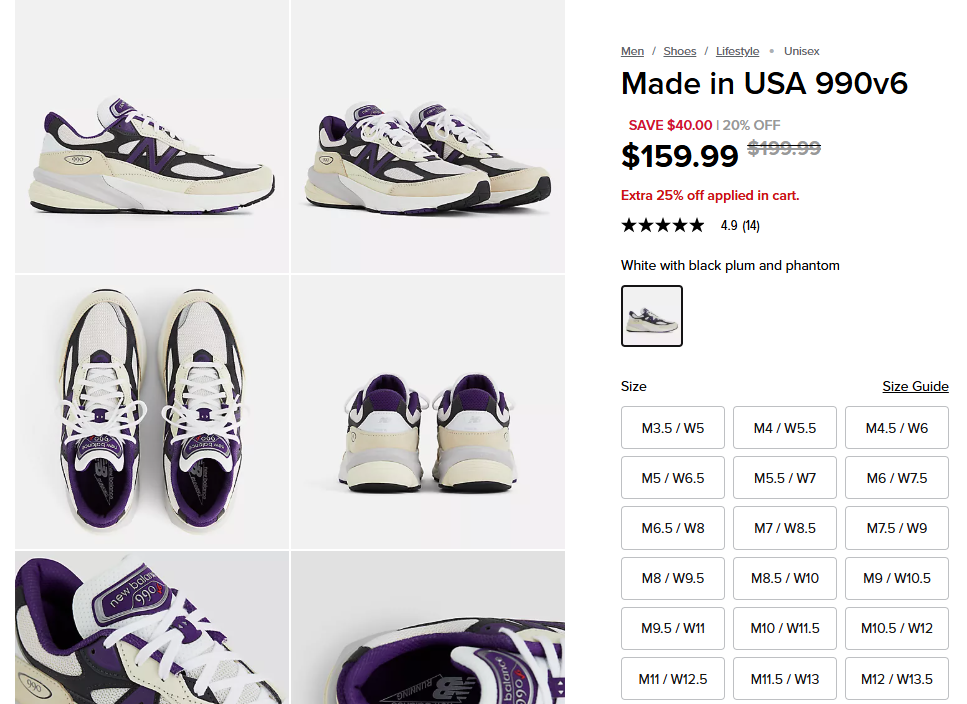967x704 pixels.
Task: View the rear heel shoe photo
Action: point(428,411)
